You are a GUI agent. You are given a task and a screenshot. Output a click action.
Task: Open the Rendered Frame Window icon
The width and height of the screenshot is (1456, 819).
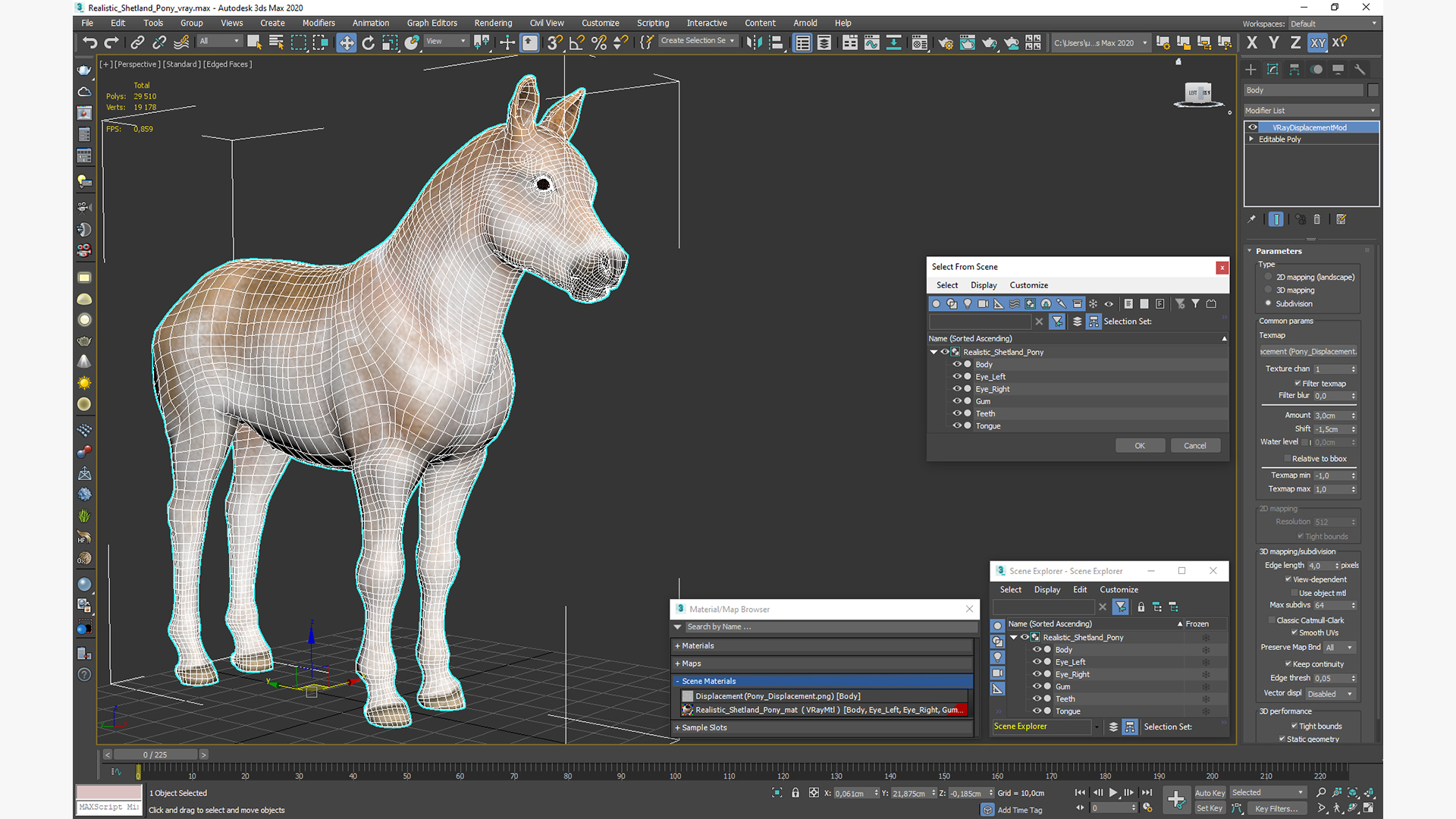pyautogui.click(x=968, y=42)
